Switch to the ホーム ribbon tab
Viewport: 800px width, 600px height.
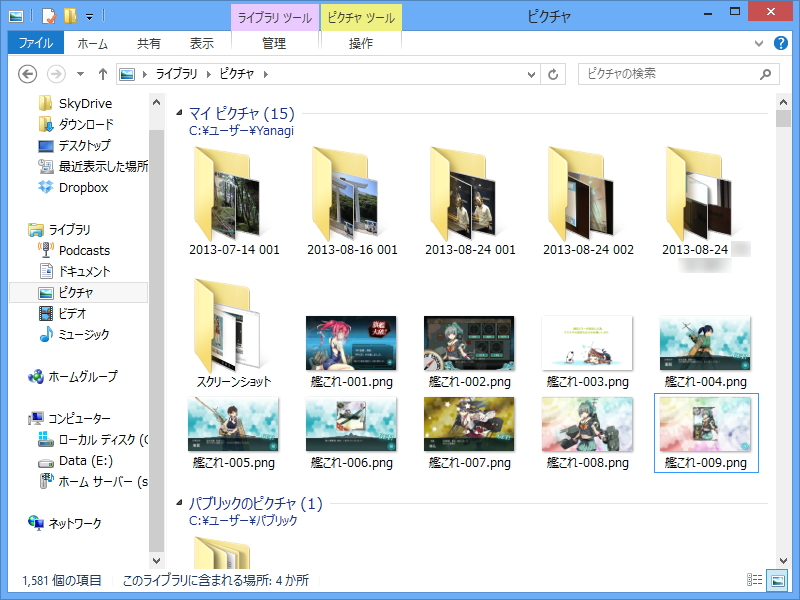(x=92, y=43)
